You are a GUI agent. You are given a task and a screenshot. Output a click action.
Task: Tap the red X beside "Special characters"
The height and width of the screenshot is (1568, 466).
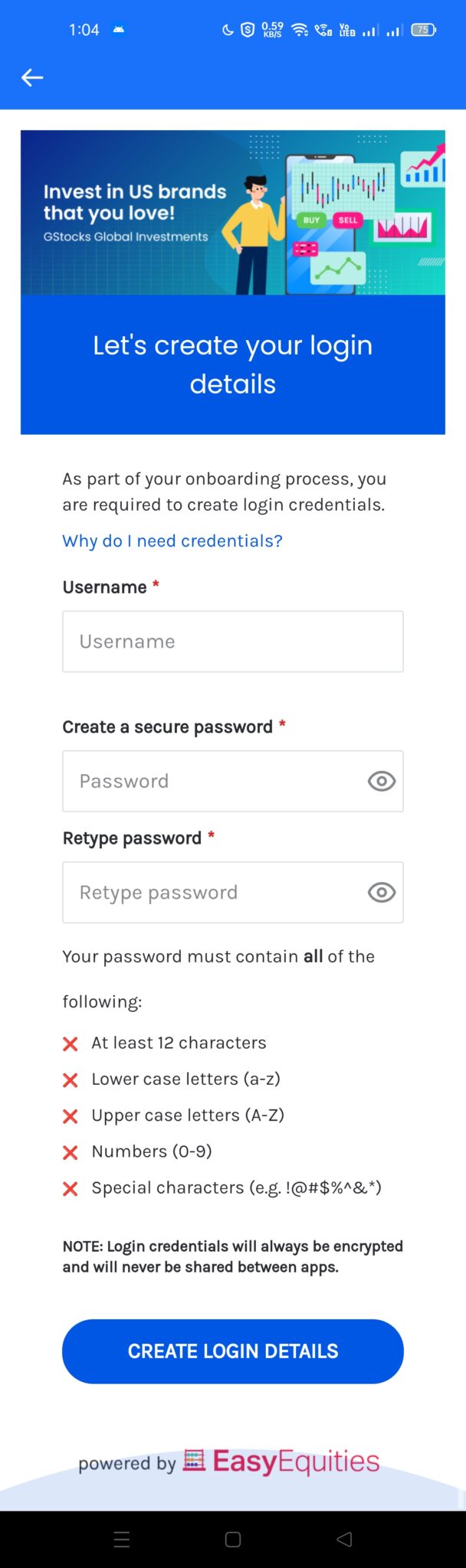(x=71, y=1188)
